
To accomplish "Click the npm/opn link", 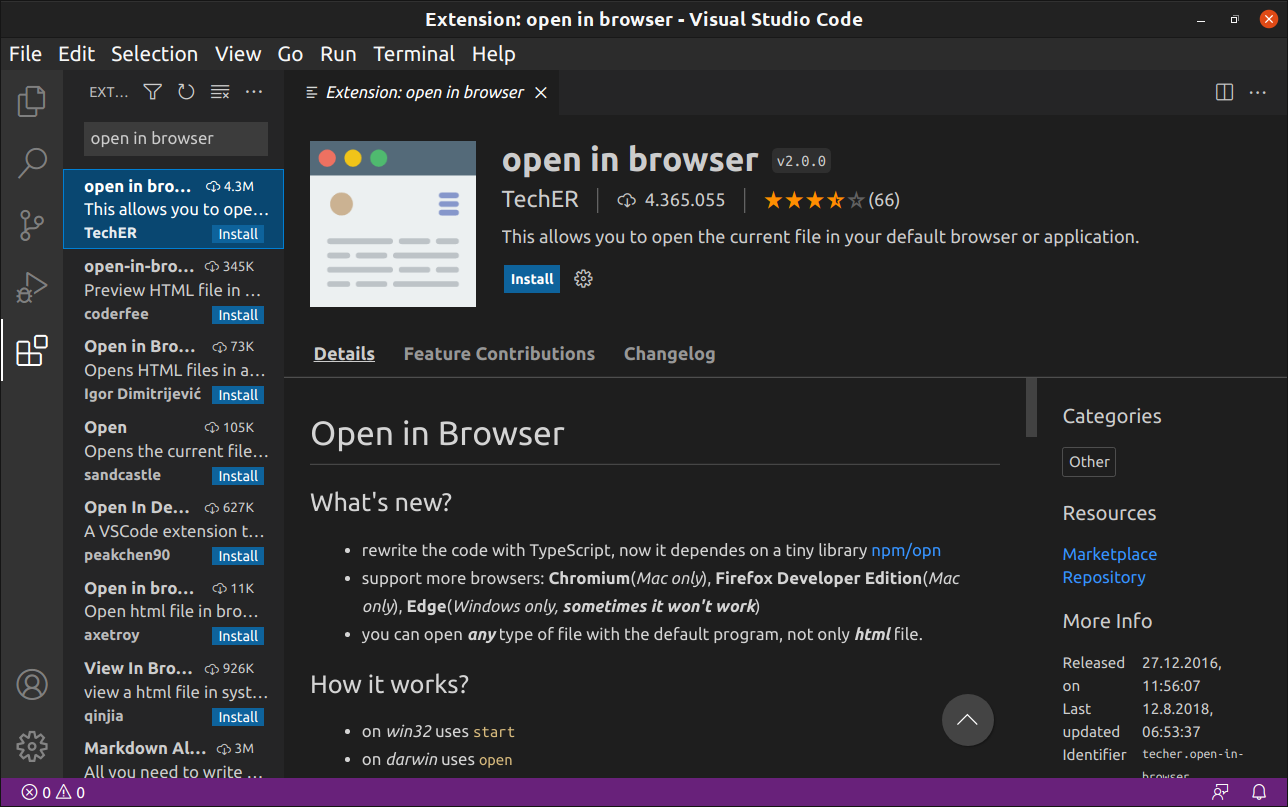I will pos(906,550).
